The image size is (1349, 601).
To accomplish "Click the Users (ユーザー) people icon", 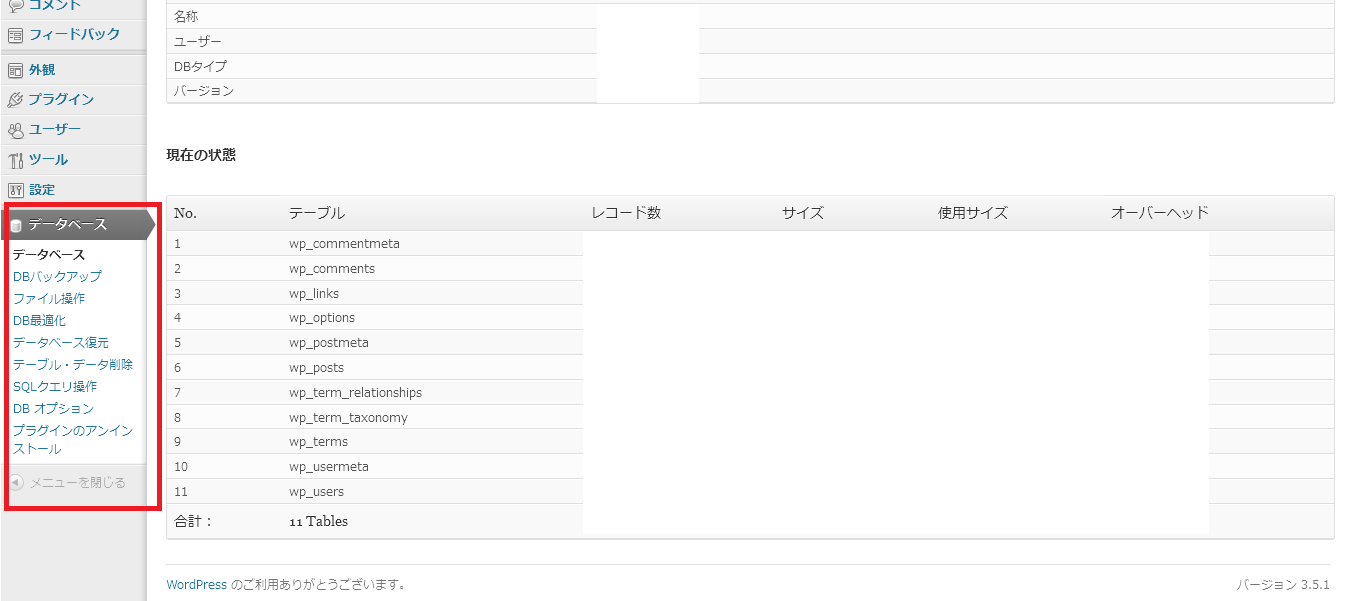I will point(15,130).
